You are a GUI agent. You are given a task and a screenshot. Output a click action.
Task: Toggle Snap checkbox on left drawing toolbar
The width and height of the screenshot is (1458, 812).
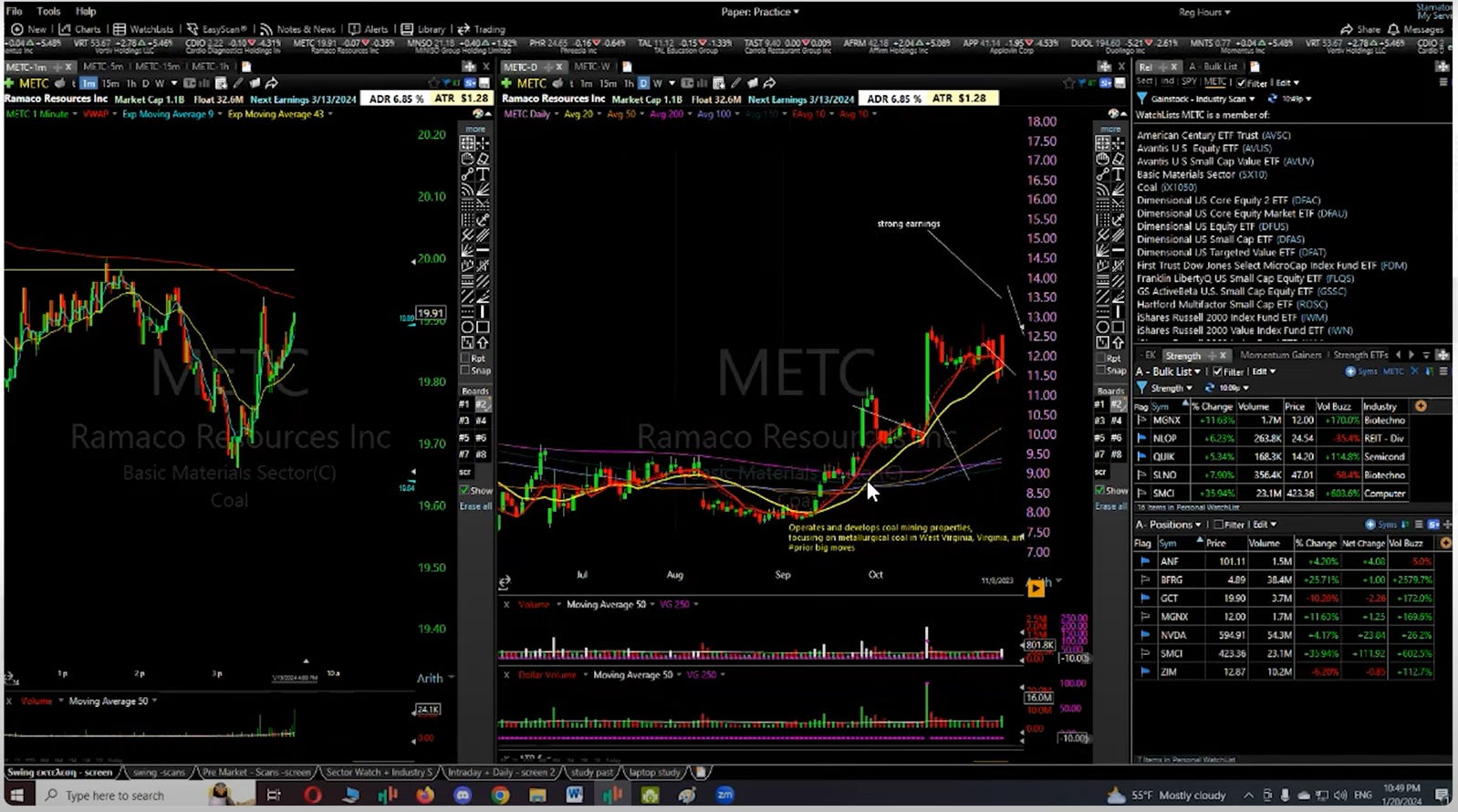466,370
